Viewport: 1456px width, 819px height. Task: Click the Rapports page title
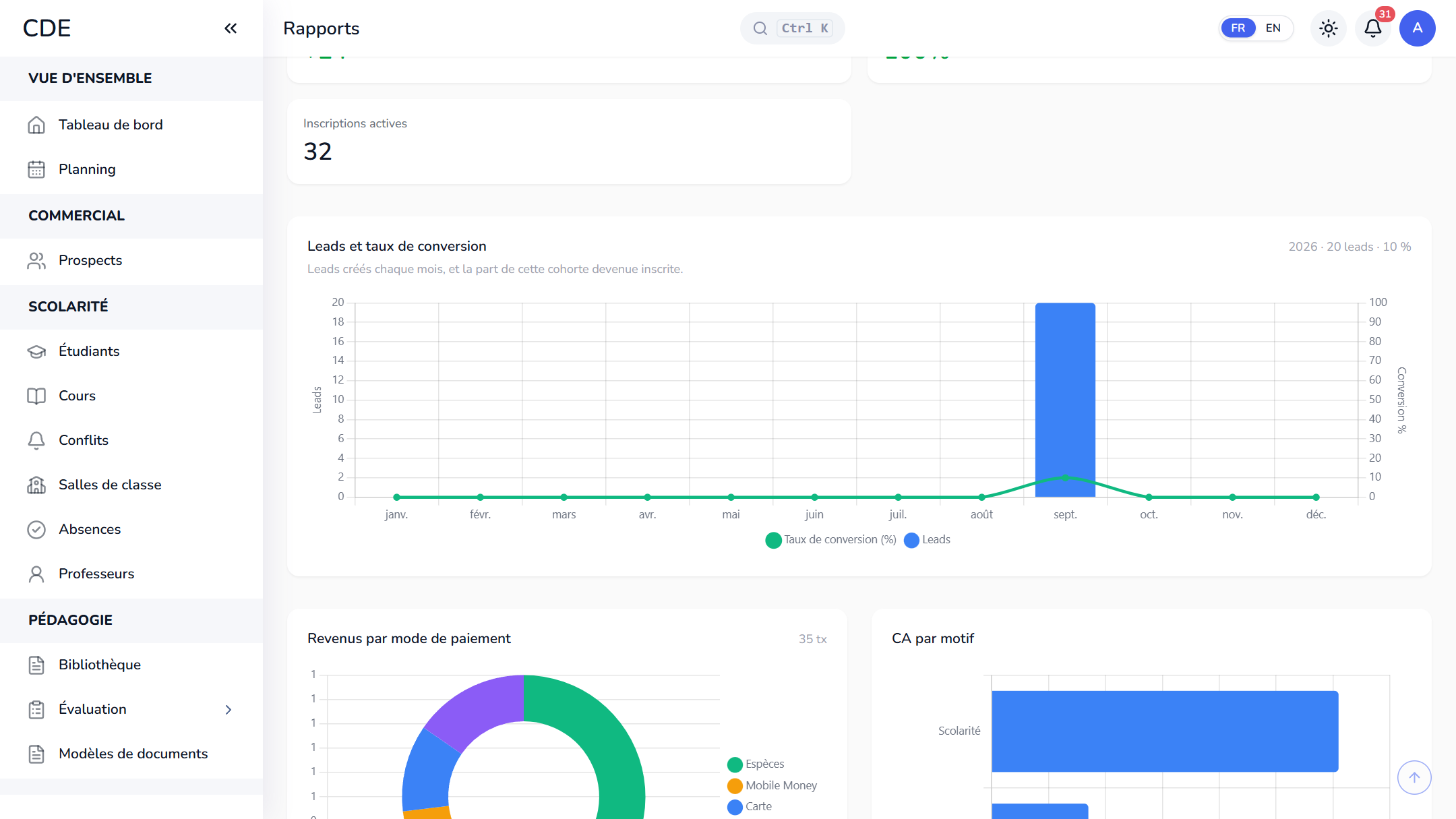pyautogui.click(x=321, y=28)
